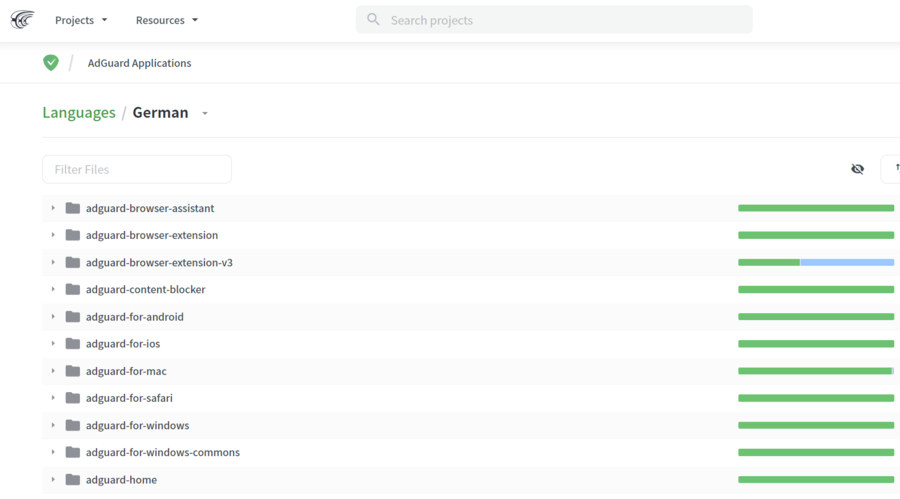Open the adguard-for-mac folder name
900x499 pixels.
tap(126, 371)
